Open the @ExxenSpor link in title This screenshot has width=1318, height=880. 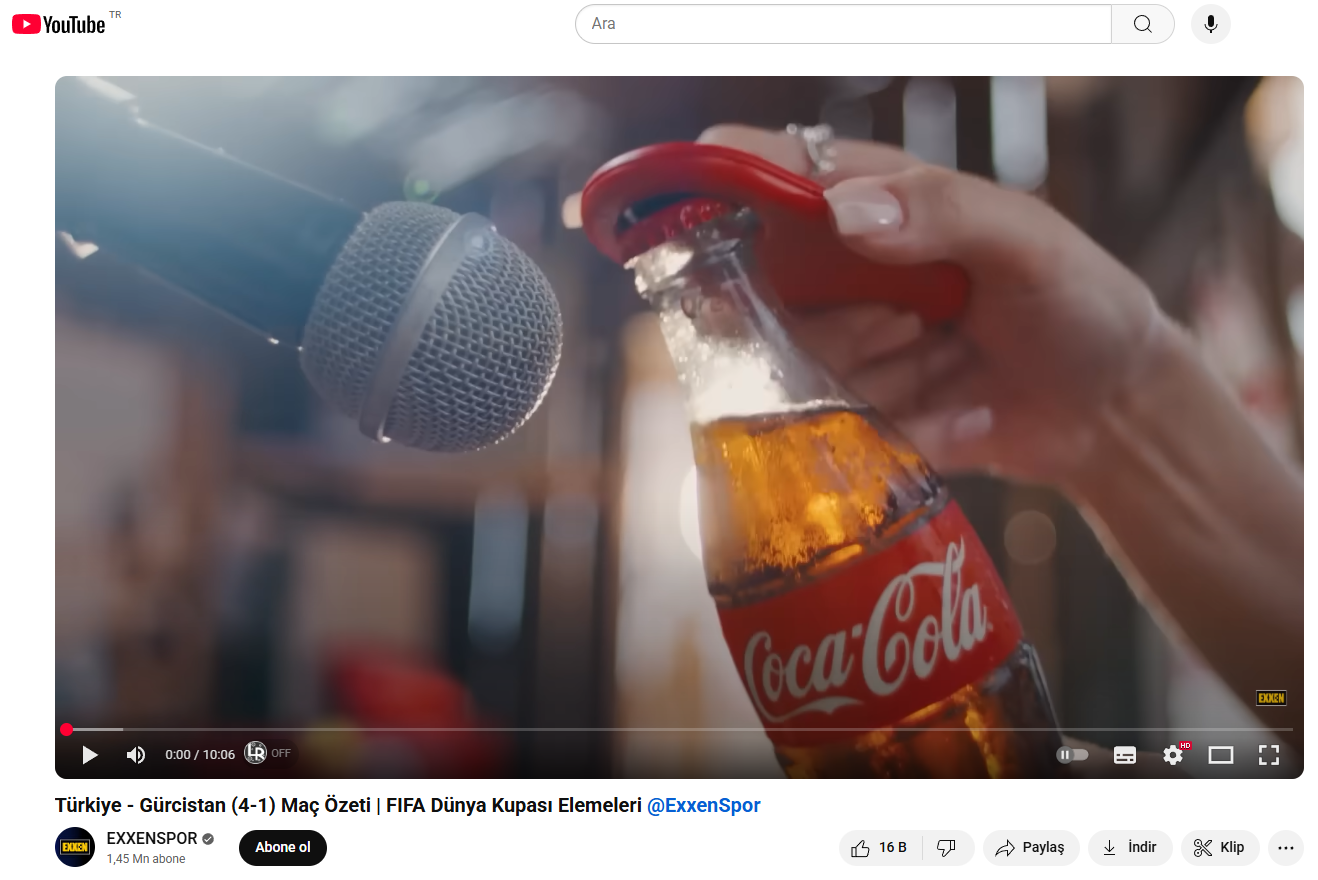tap(703, 806)
